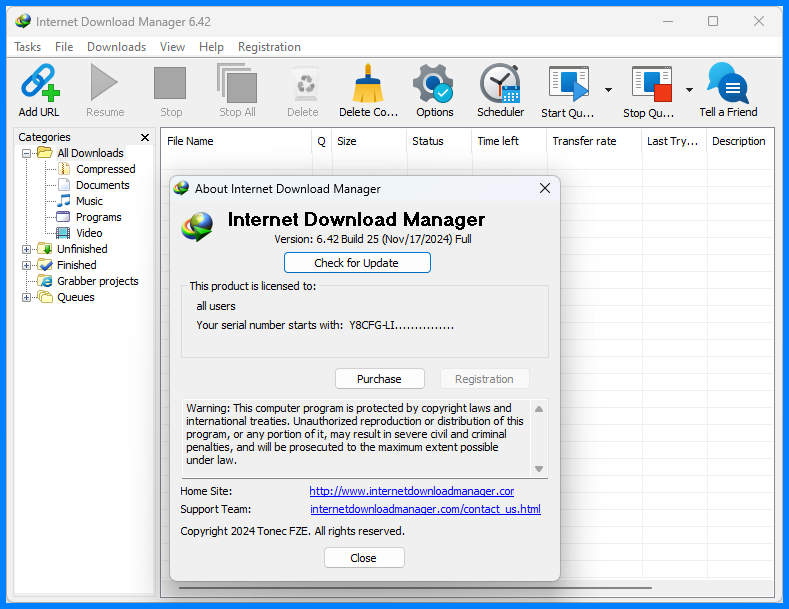Sort by Size column header

[369, 141]
